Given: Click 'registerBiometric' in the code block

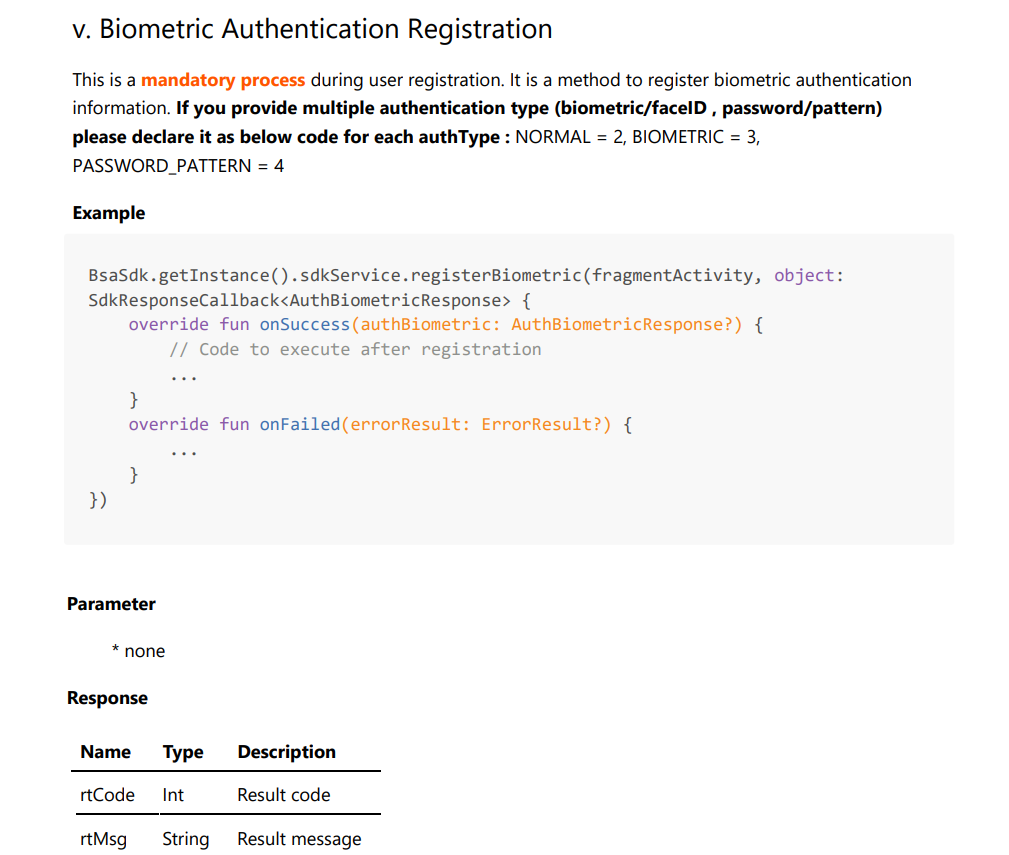Looking at the screenshot, I should (x=496, y=275).
